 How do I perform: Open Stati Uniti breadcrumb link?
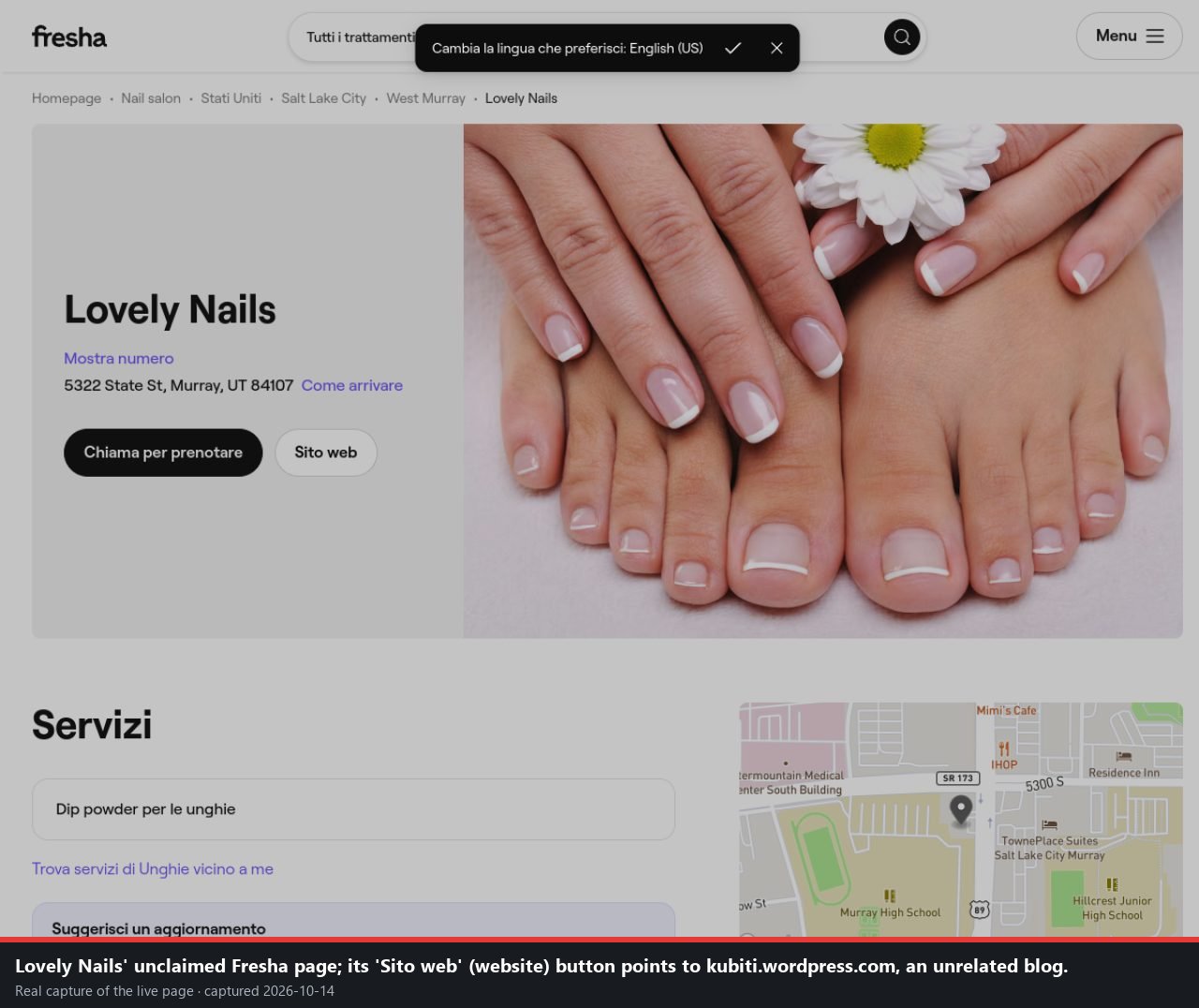tap(230, 98)
